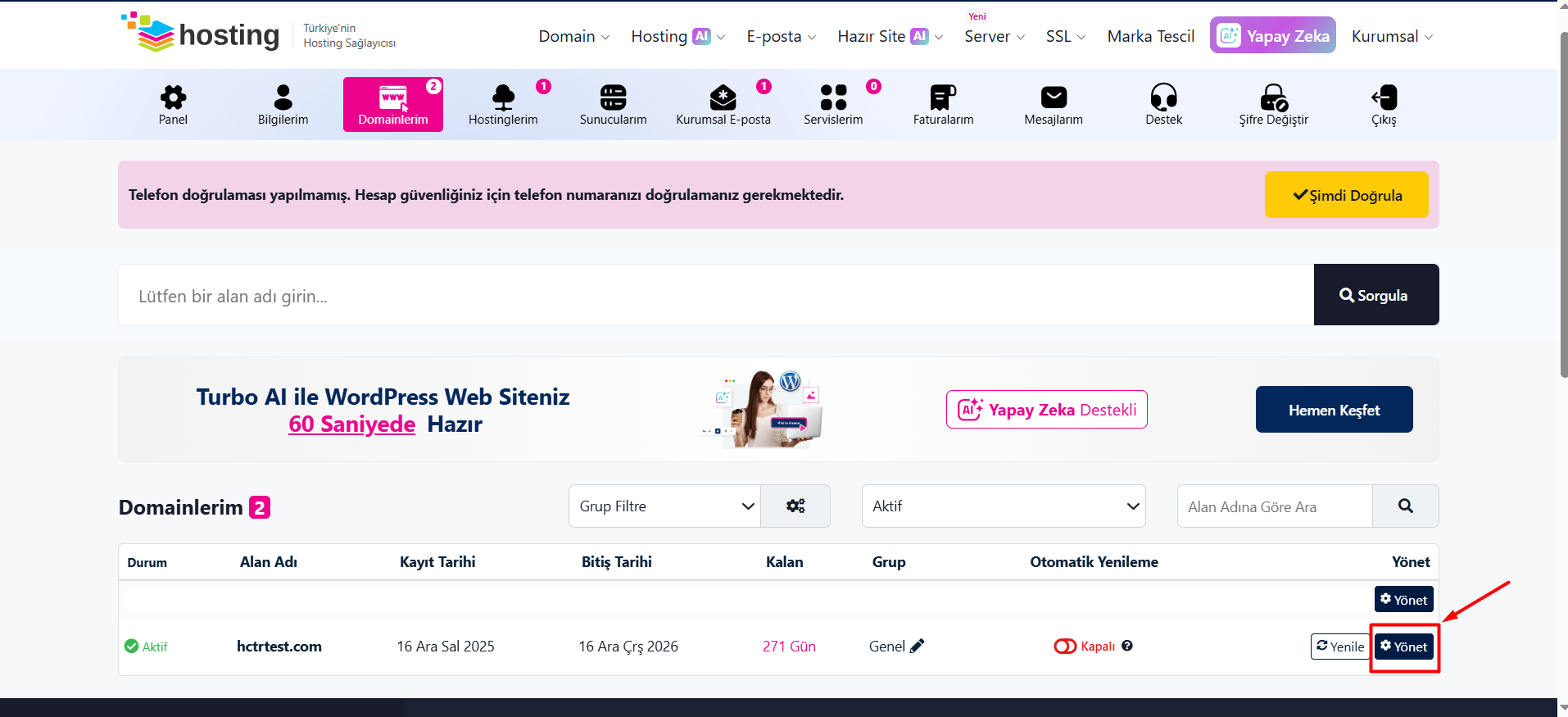Click the page vertical scrollbar
The height and width of the screenshot is (717, 1568).
click(1563, 205)
